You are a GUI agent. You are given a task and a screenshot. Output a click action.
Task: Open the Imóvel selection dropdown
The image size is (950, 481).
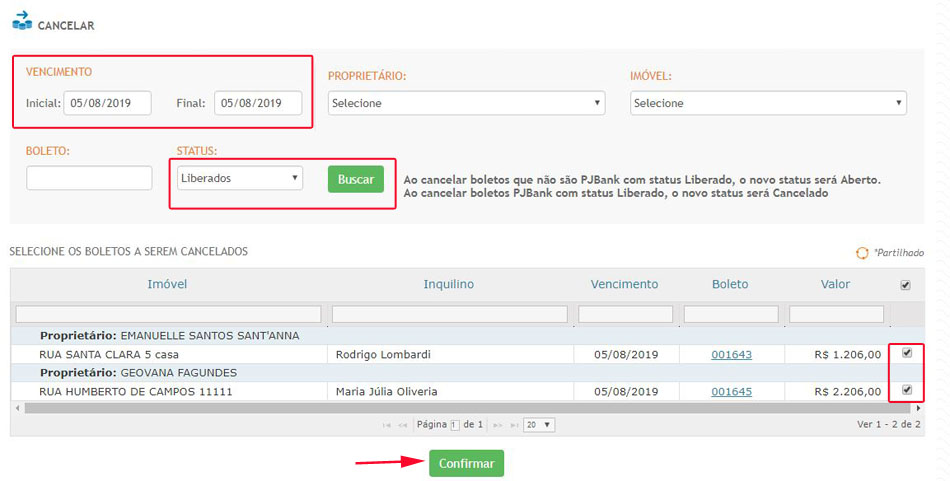tap(768, 103)
